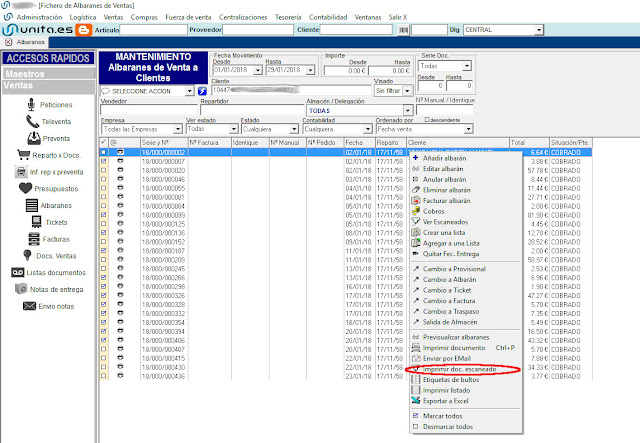Enable the descendente checkbox
Screen dimensions: 640x443
tap(428, 119)
